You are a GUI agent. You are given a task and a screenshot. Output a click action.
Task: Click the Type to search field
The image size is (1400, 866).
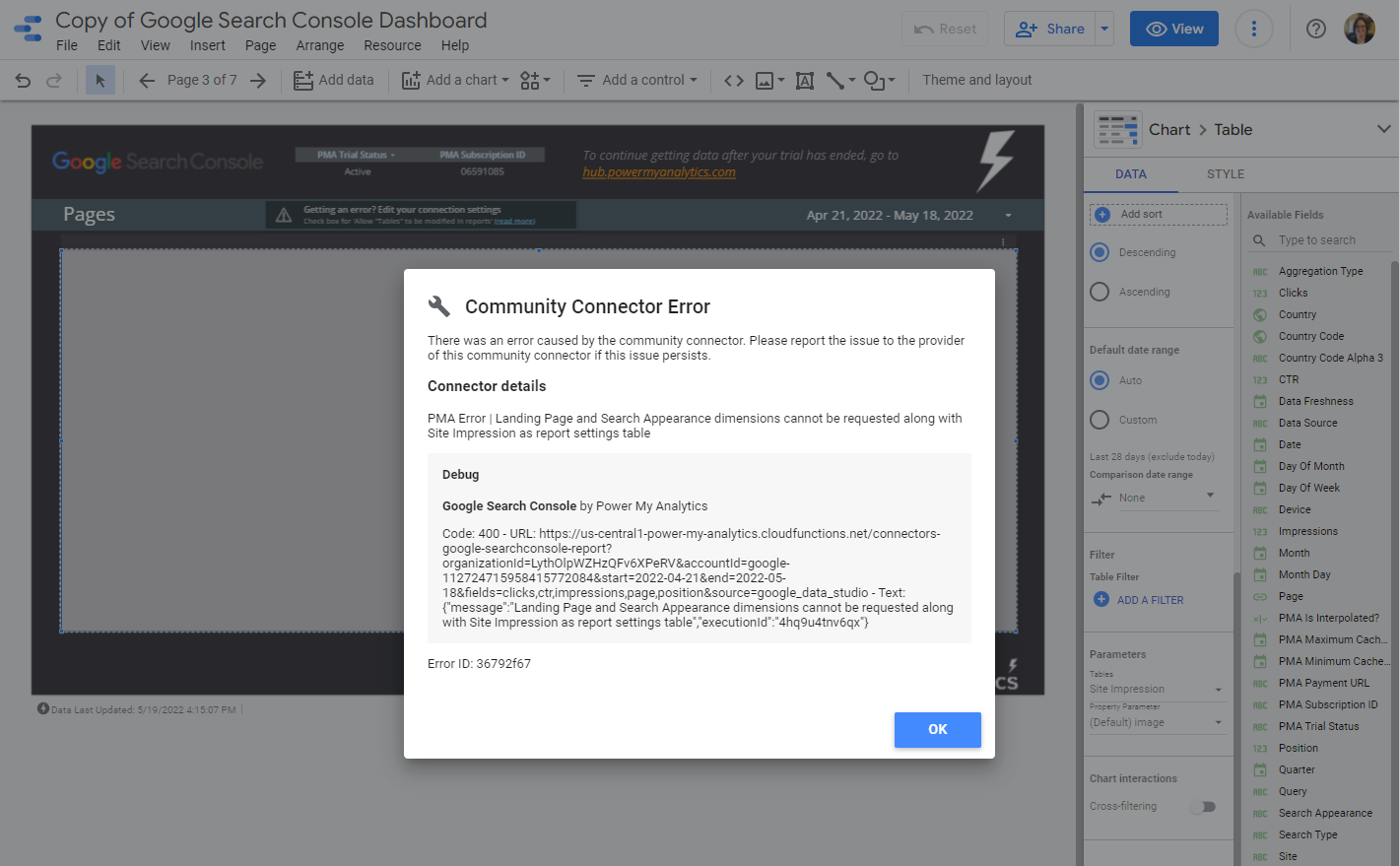[1330, 240]
